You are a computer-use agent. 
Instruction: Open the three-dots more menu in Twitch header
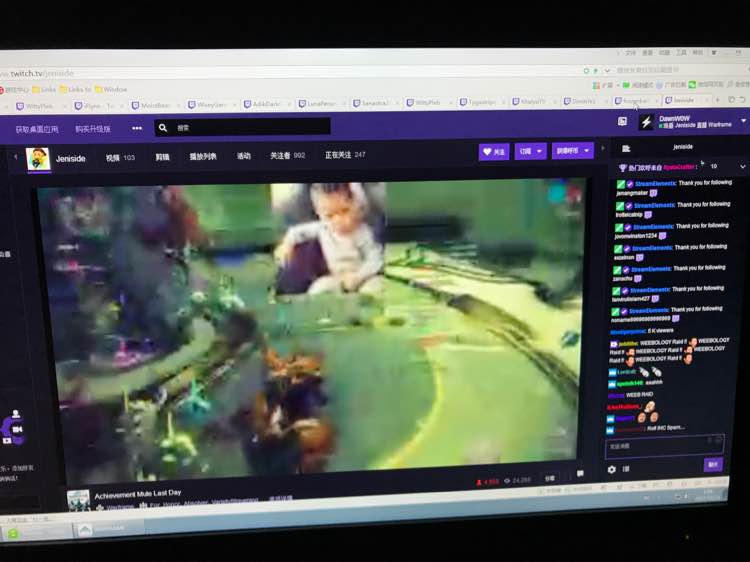click(x=137, y=128)
